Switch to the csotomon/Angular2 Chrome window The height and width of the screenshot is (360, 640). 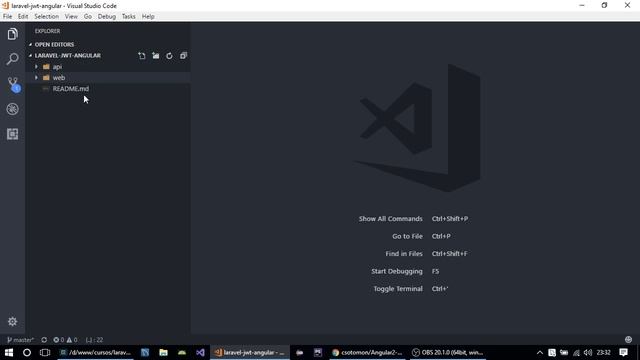click(x=367, y=353)
